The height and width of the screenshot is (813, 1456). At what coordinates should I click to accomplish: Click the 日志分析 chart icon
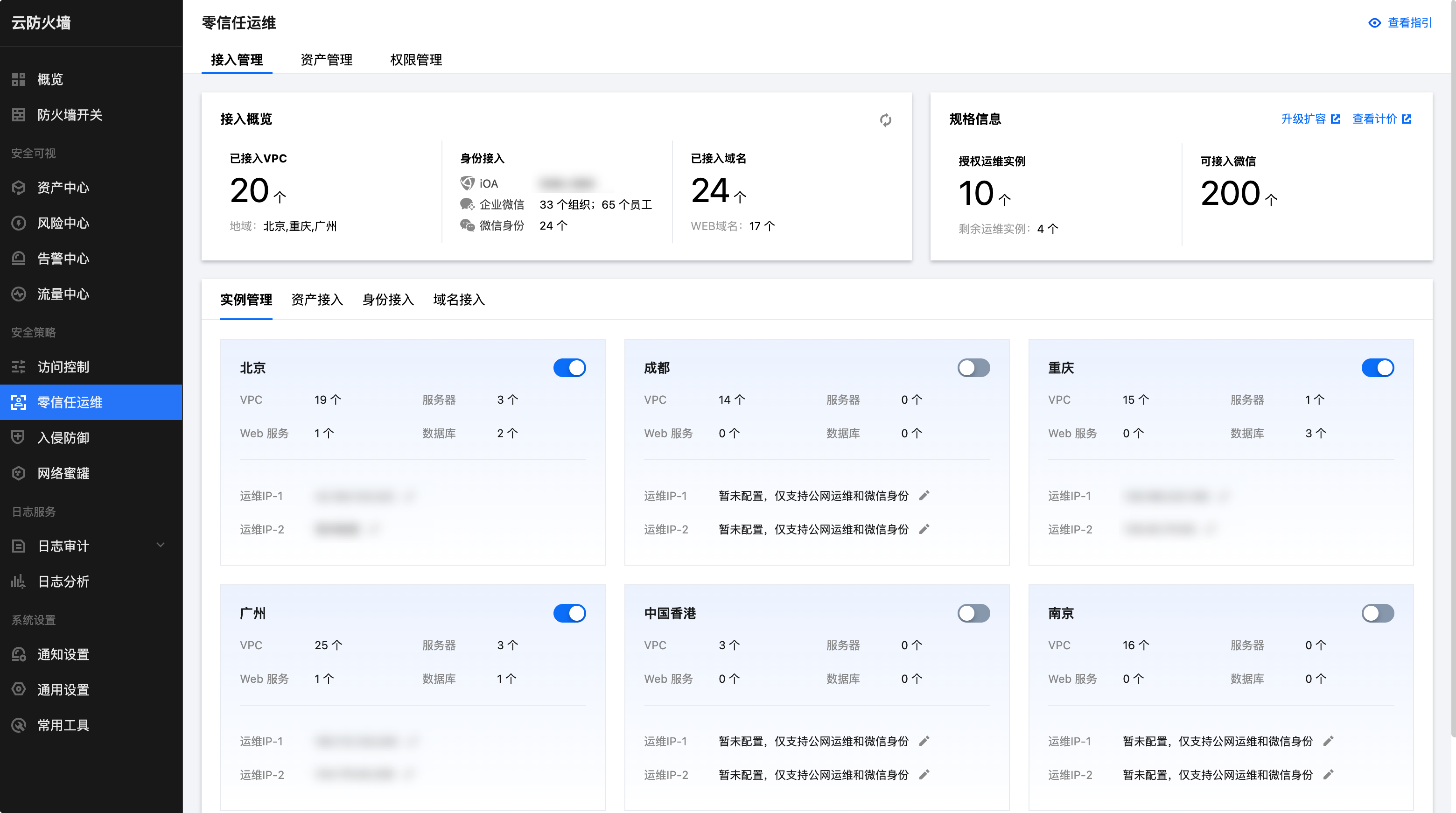point(19,581)
